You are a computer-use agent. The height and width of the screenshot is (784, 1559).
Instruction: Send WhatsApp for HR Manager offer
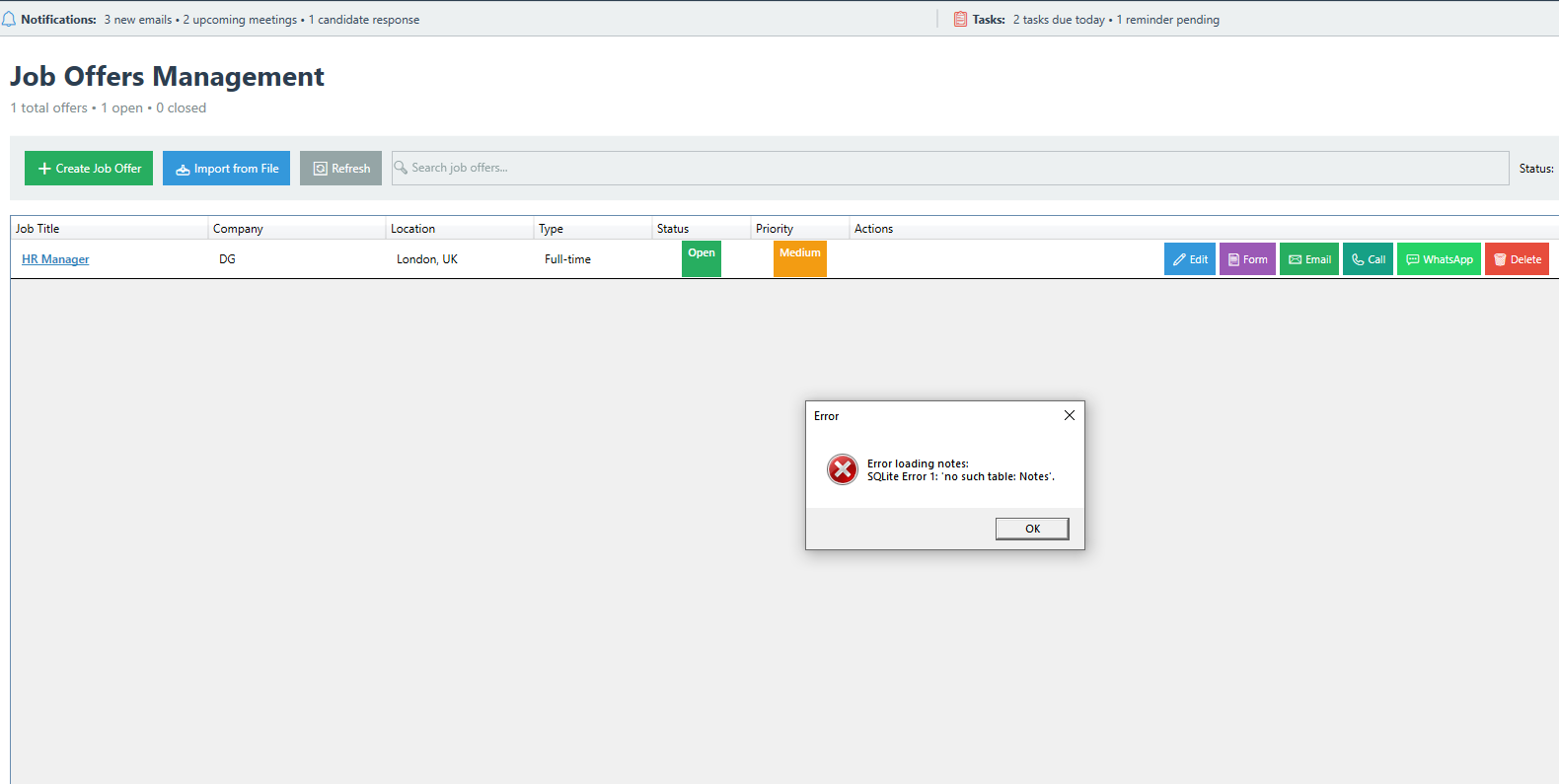1439,259
